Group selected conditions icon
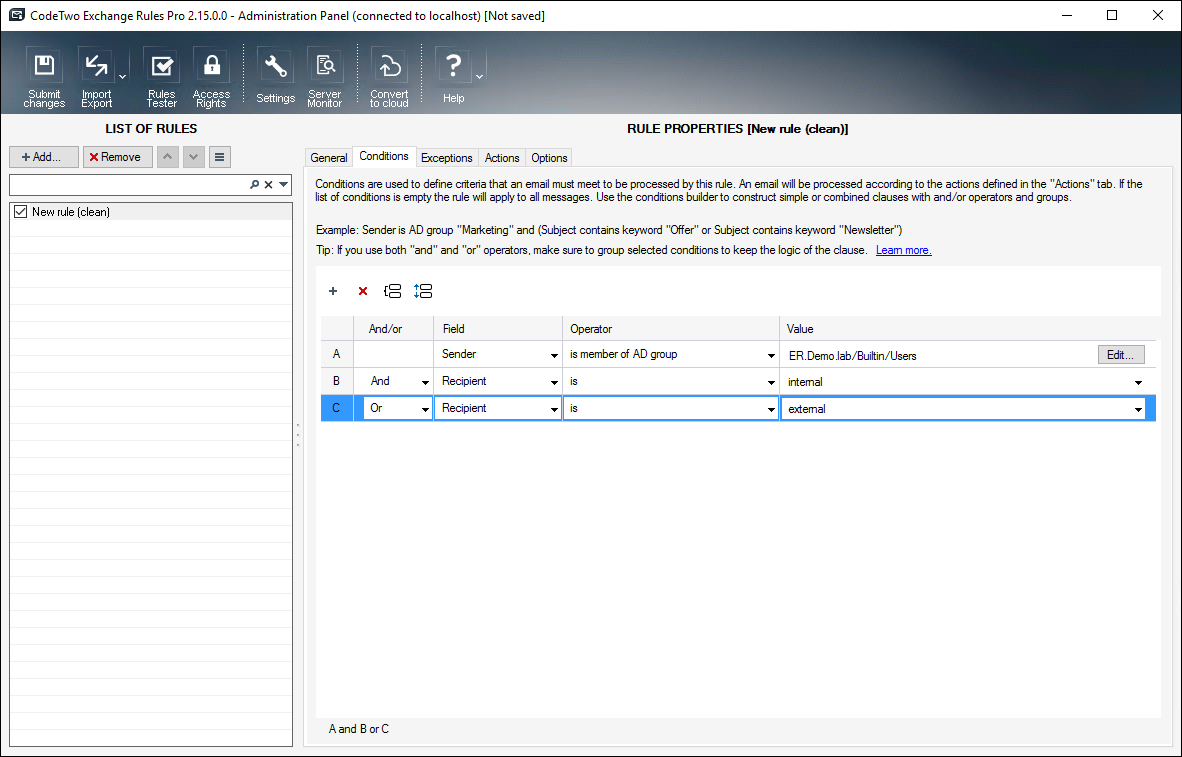 pyautogui.click(x=392, y=291)
